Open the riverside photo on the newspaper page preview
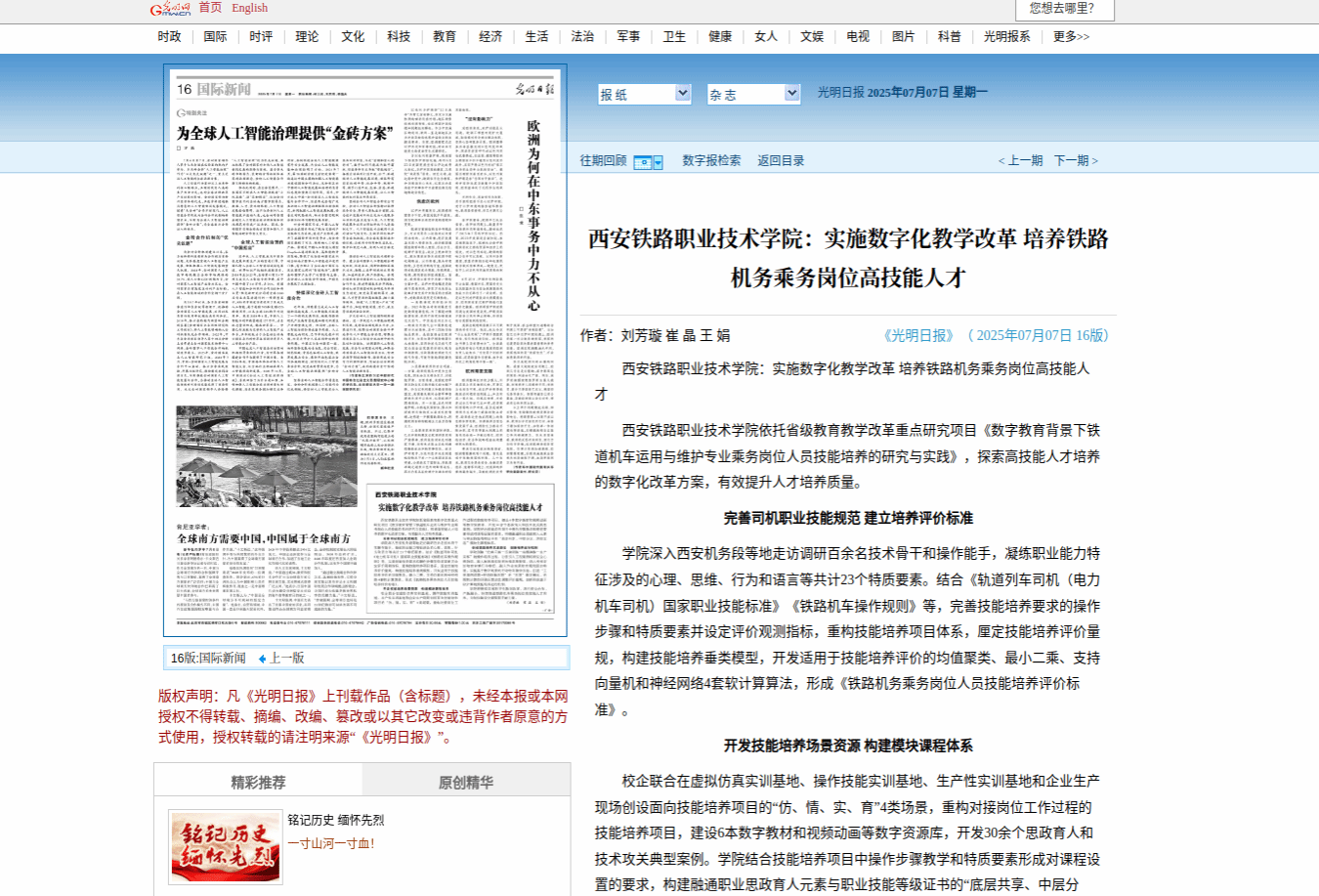1319x896 pixels. 267,456
